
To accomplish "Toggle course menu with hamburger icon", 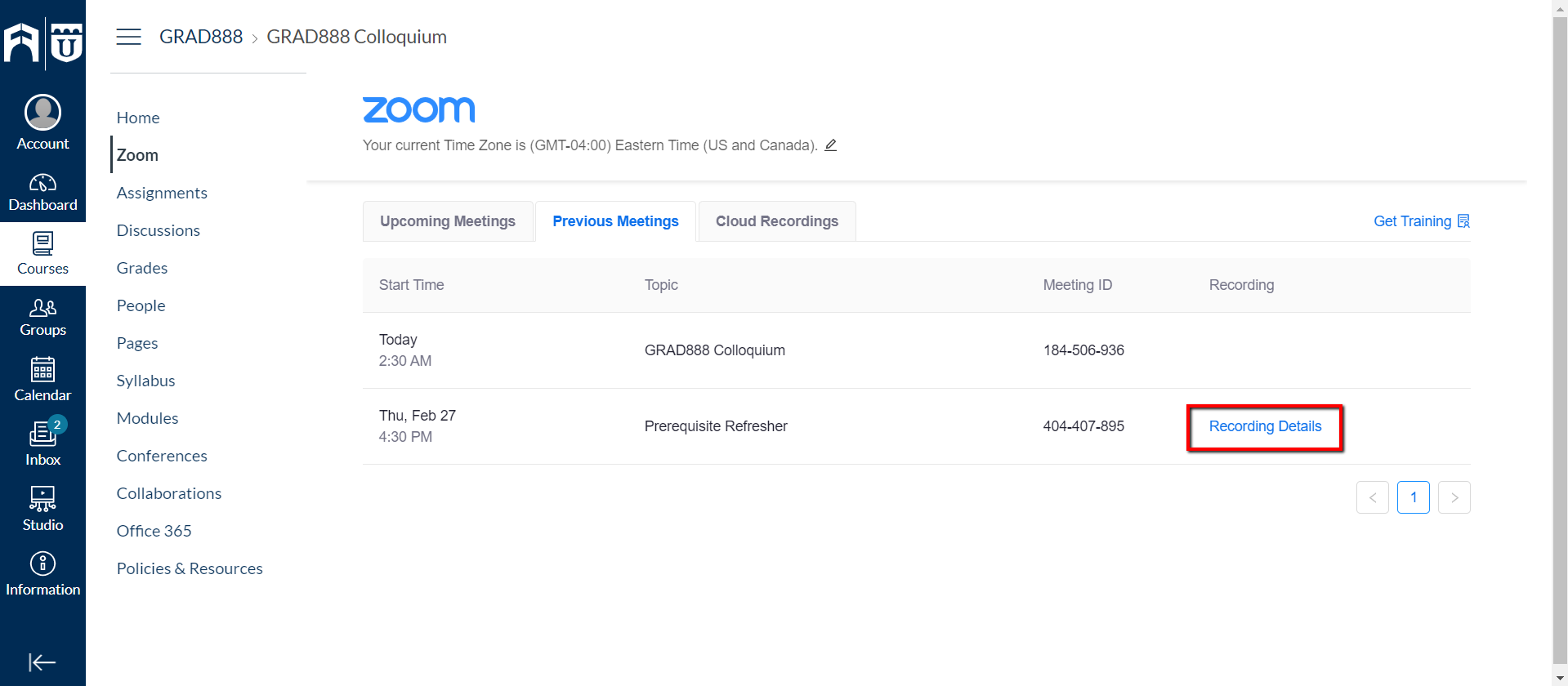I will (128, 37).
